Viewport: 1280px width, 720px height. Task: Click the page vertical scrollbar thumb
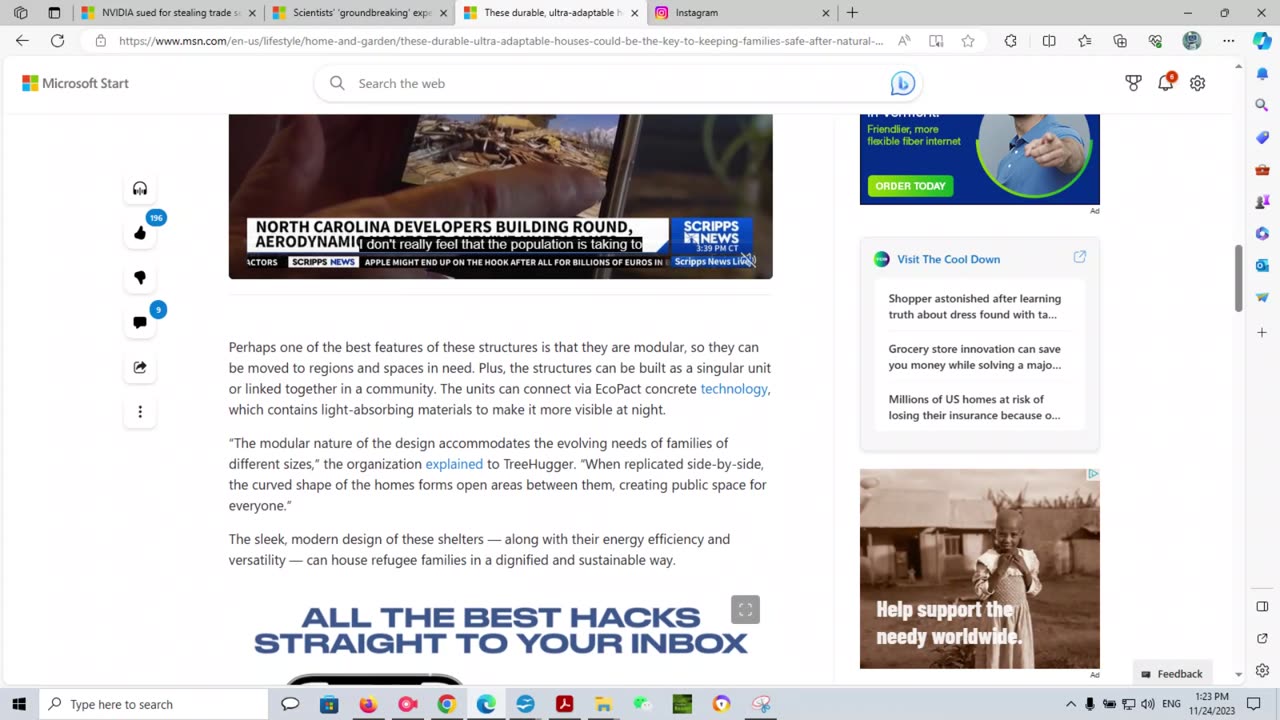point(1239,277)
